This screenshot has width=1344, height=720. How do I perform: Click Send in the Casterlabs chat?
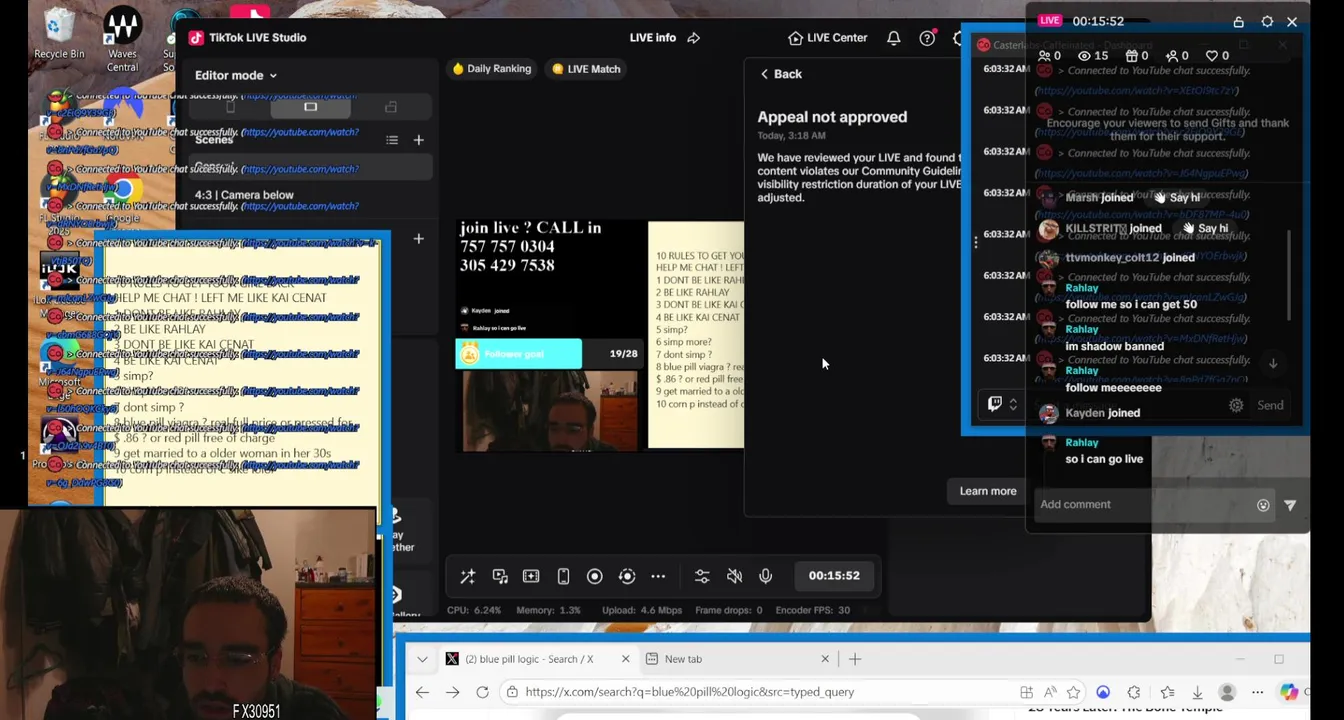[x=1270, y=405]
